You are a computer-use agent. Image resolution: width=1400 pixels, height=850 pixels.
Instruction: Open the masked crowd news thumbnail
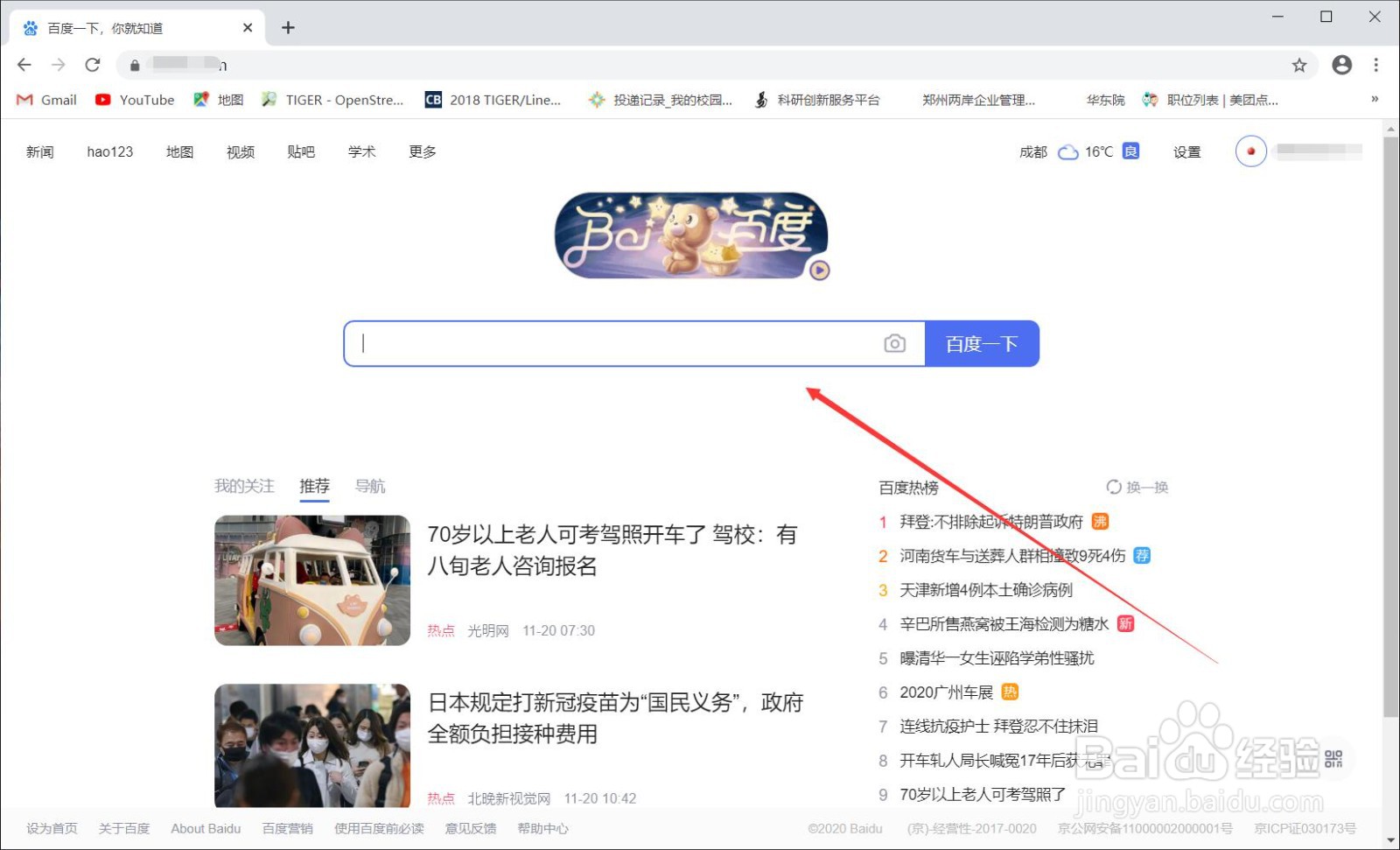[312, 745]
